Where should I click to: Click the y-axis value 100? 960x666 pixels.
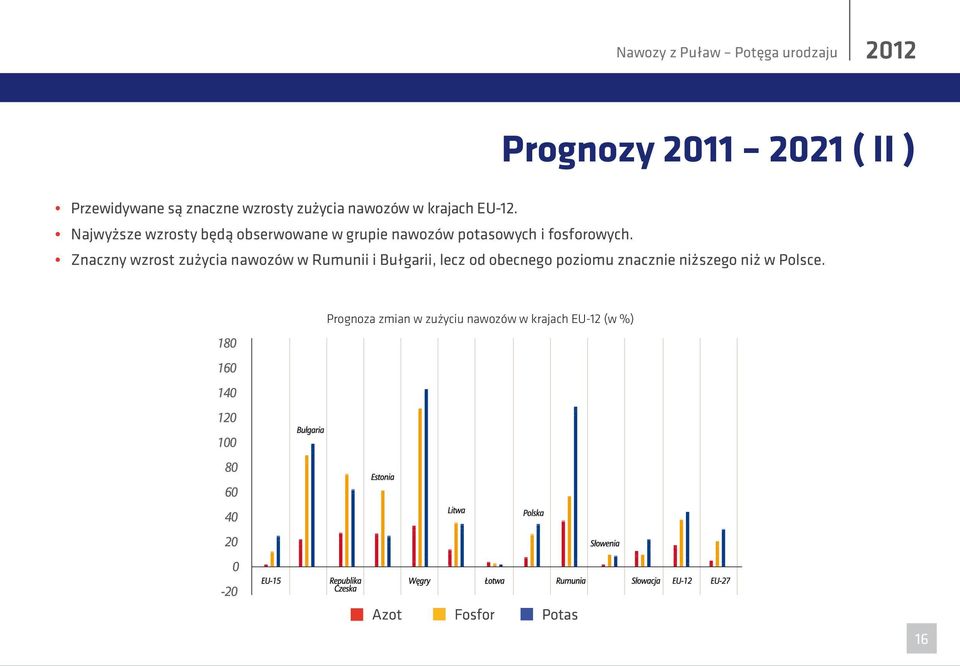click(x=227, y=443)
